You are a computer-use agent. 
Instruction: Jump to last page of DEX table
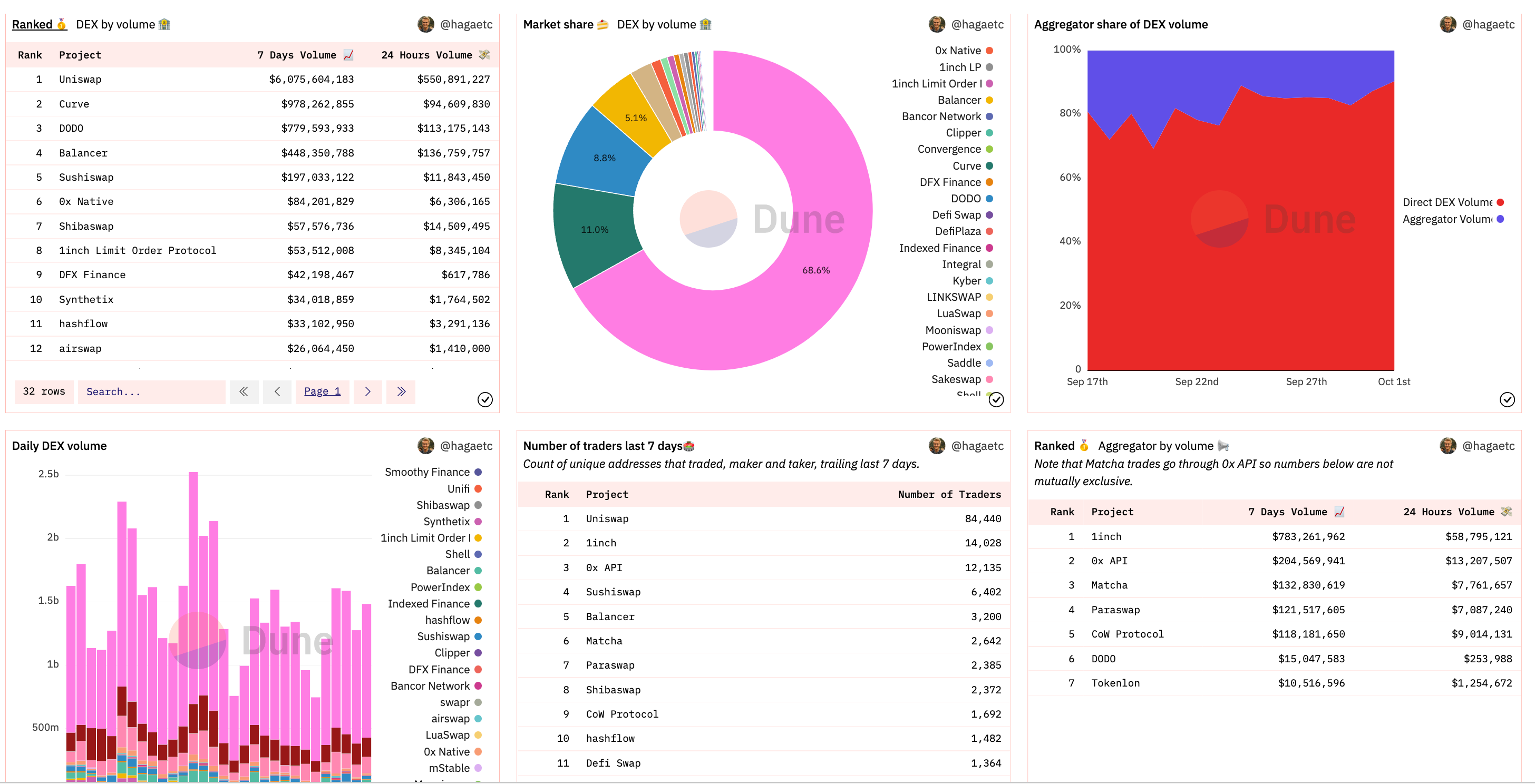pyautogui.click(x=401, y=391)
